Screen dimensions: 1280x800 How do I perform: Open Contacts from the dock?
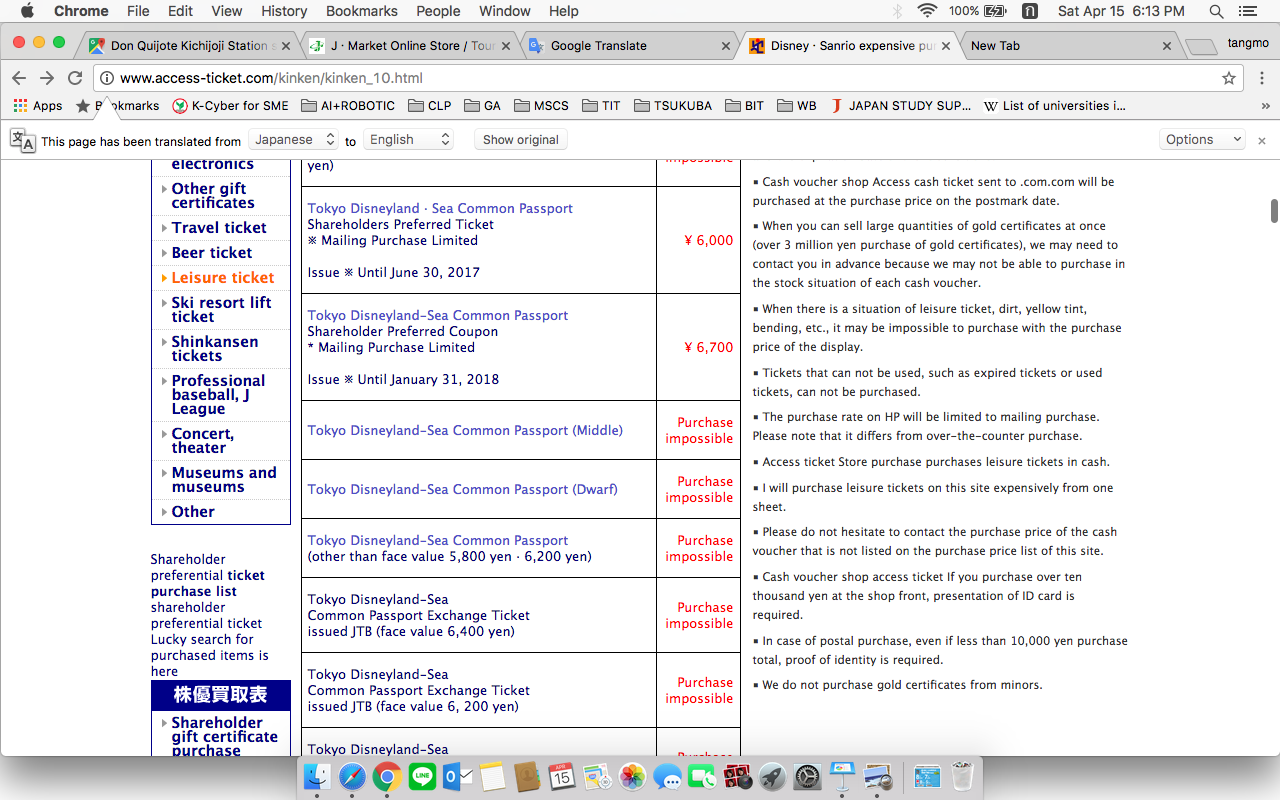526,776
